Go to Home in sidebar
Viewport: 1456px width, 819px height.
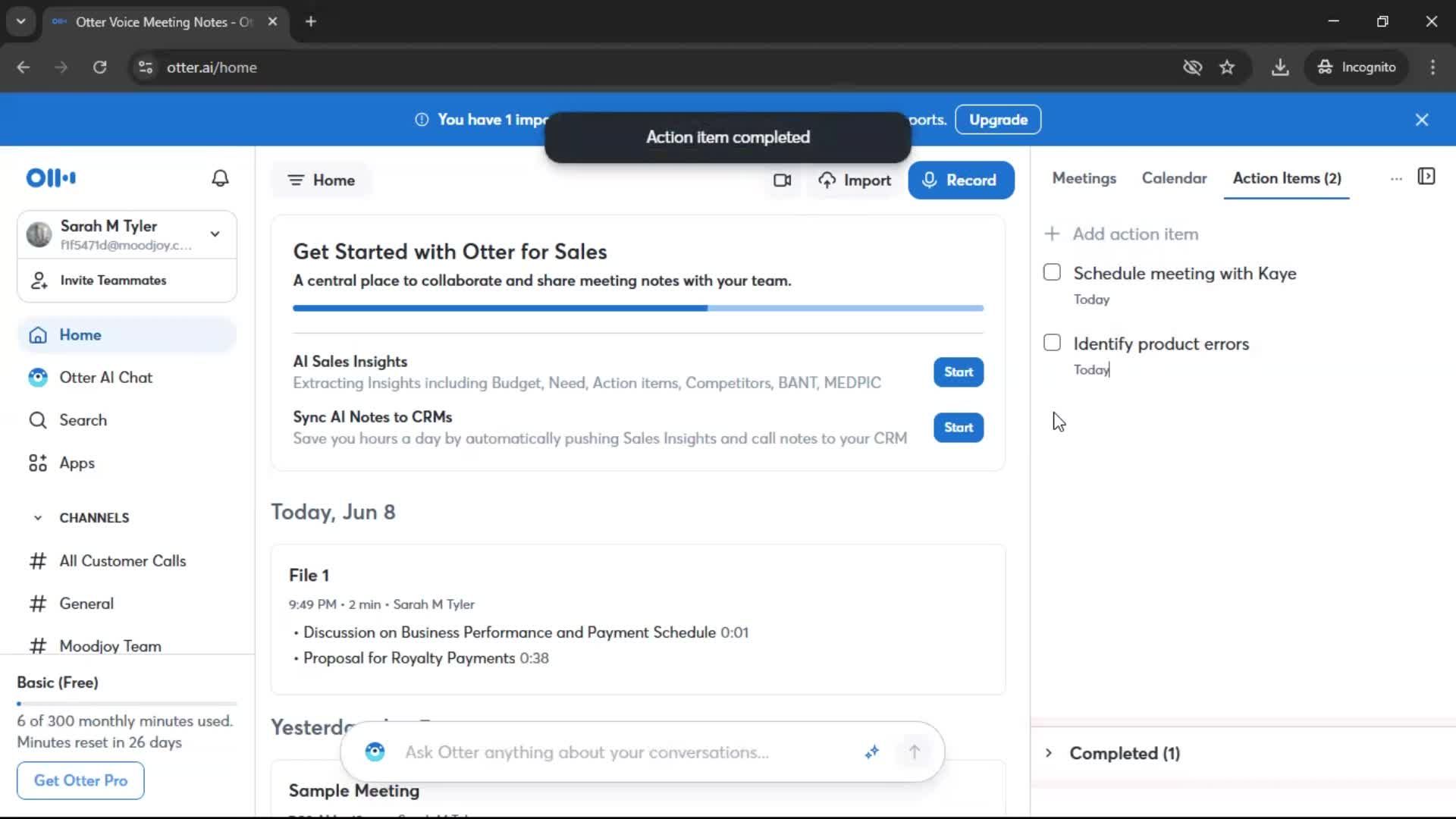click(127, 335)
